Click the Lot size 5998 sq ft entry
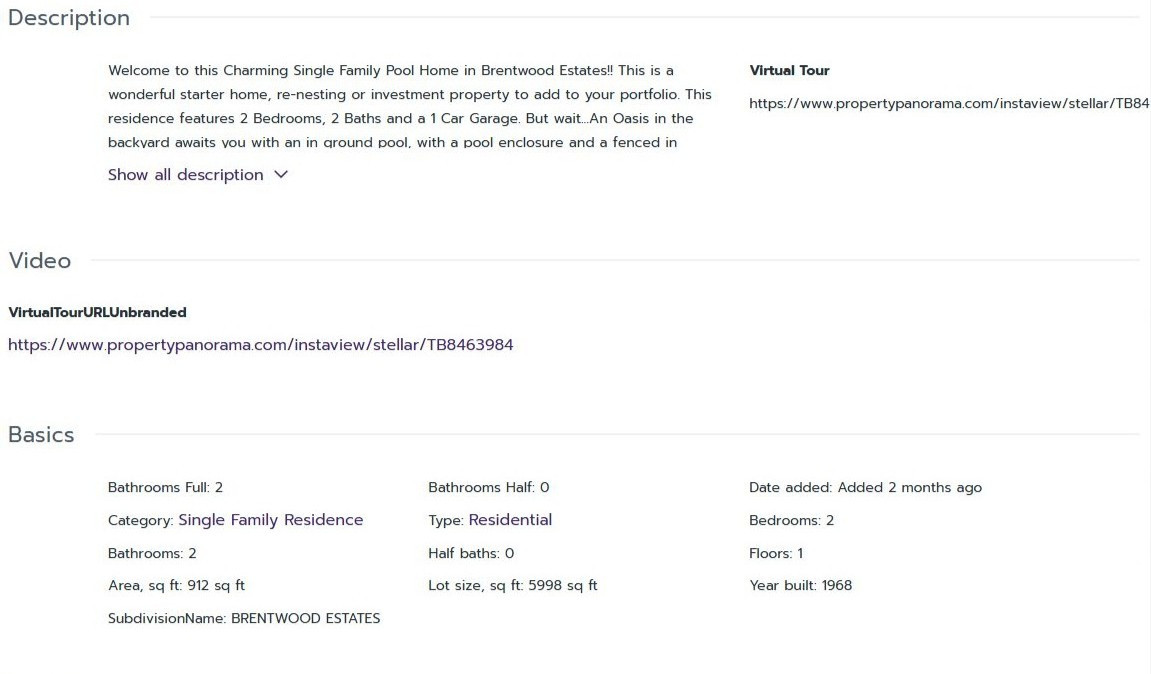The width and height of the screenshot is (1151, 674). [x=512, y=585]
